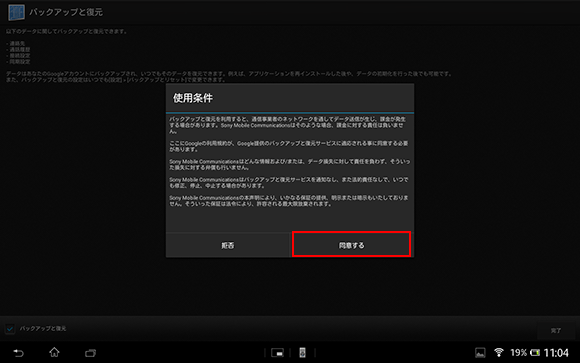Tap the バックアップと復元 header title
The image size is (580, 363).
66,12
